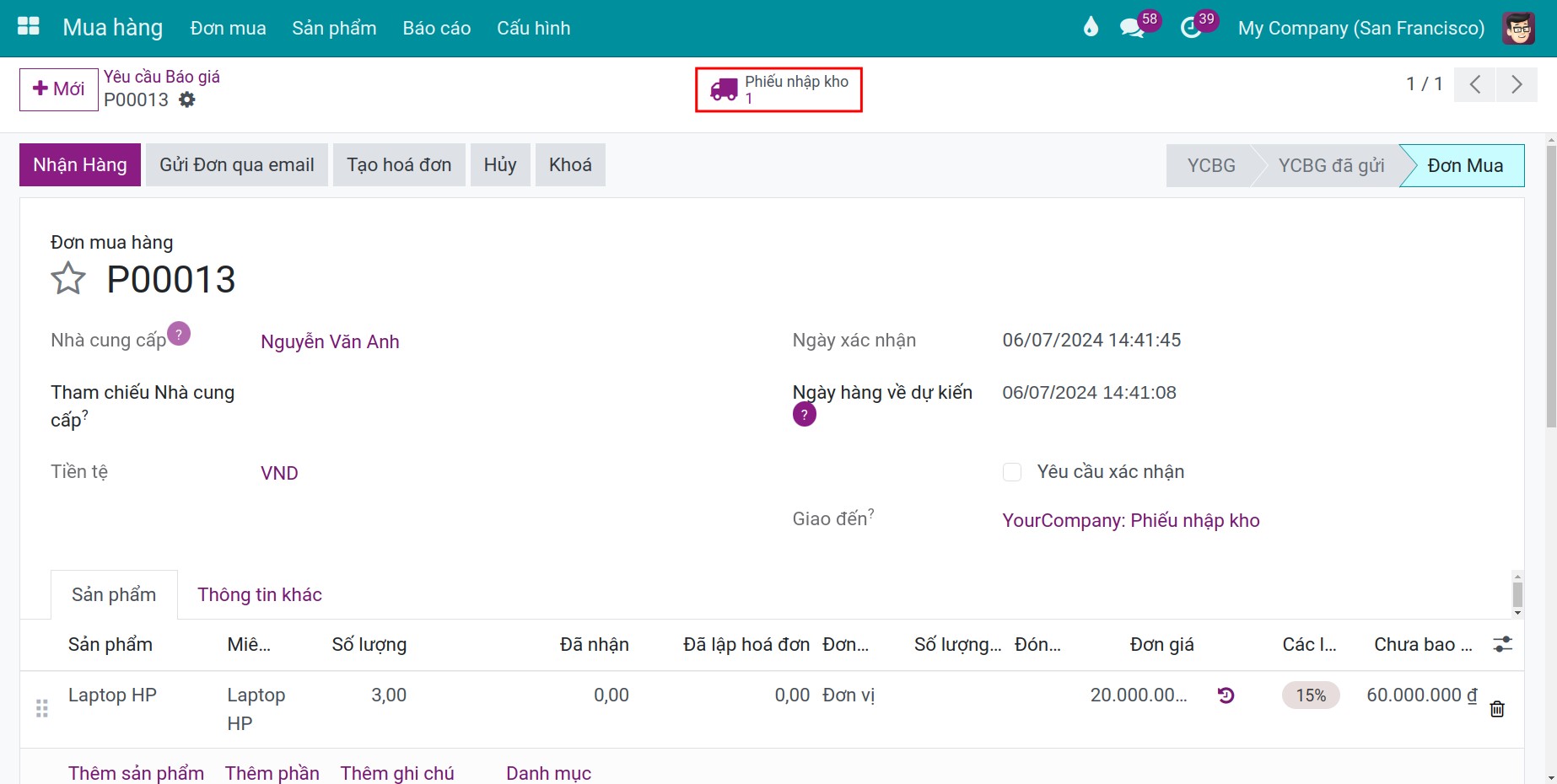Open Yêu cầu Báo giá breadcrumb link
Image resolution: width=1557 pixels, height=784 pixels.
[162, 77]
